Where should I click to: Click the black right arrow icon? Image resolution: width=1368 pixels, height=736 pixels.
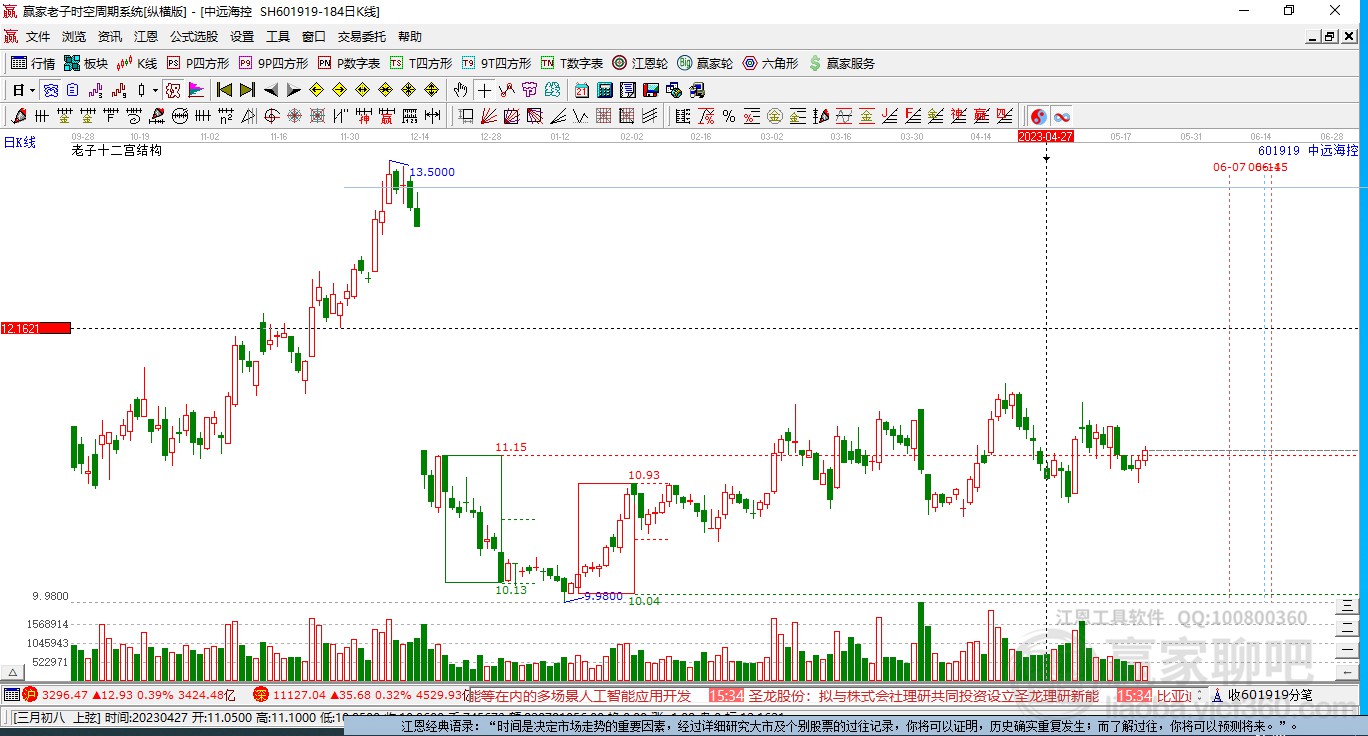click(294, 90)
